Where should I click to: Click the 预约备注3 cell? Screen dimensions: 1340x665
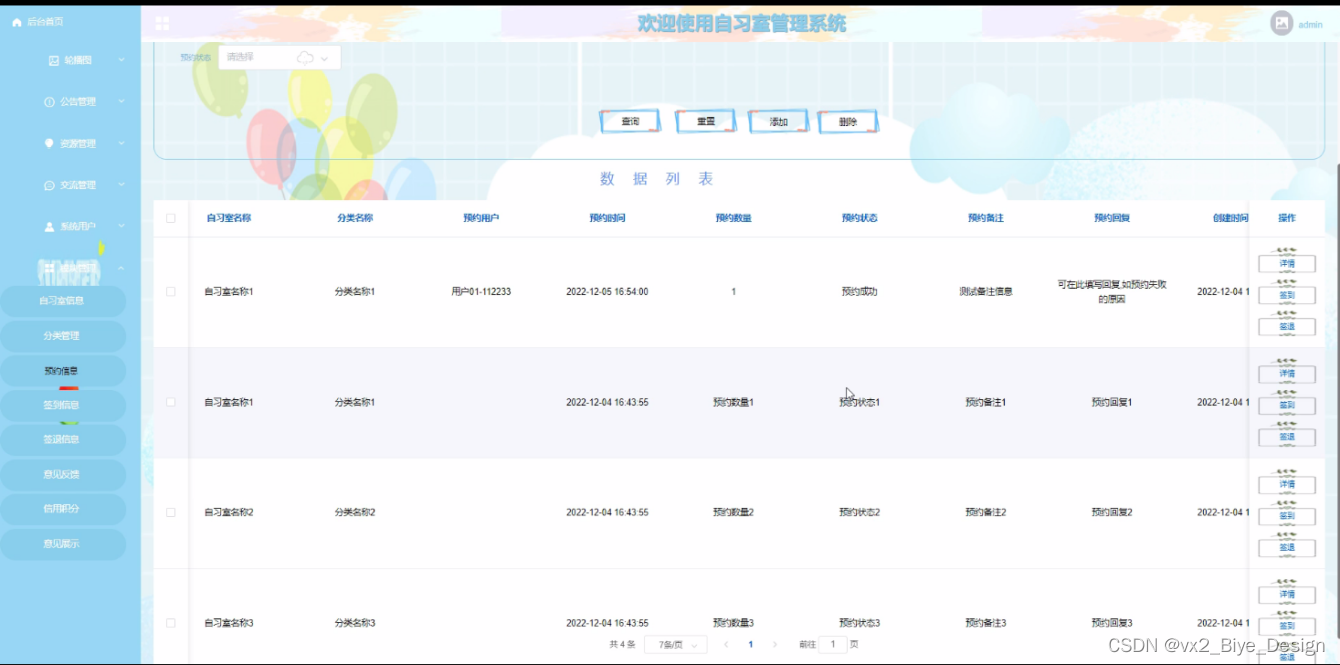985,623
